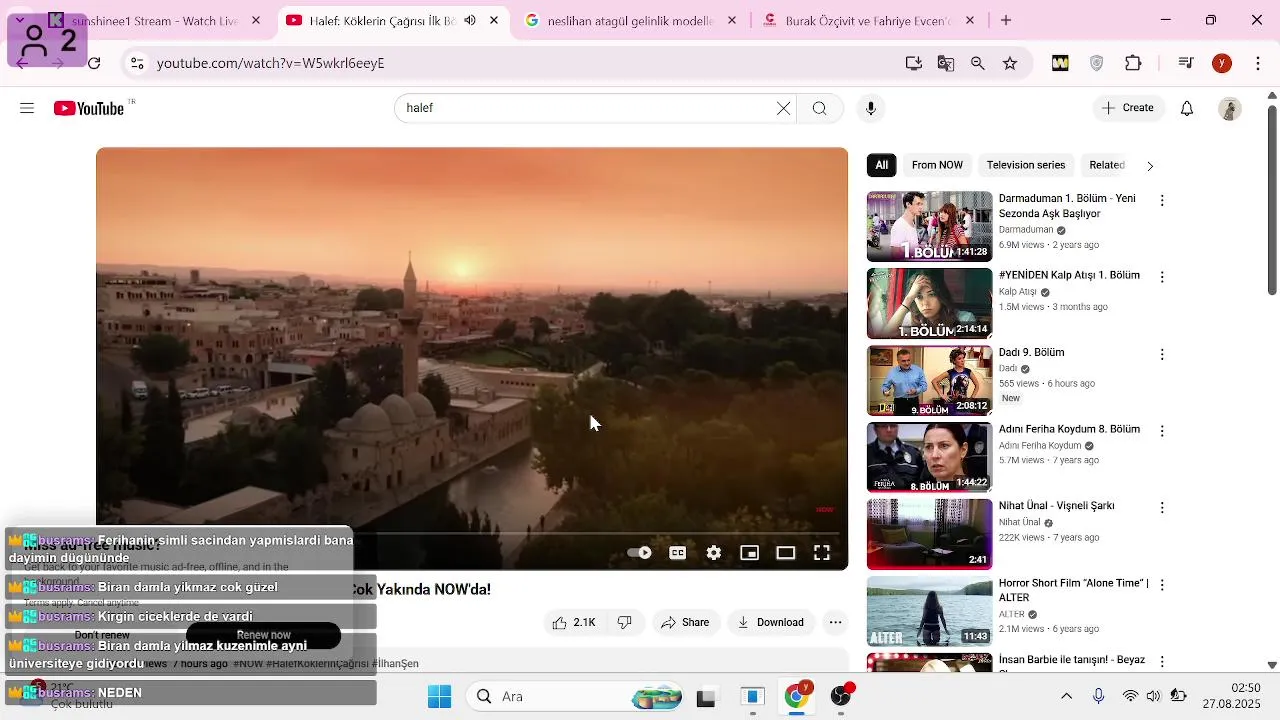1280x720 pixels.
Task: Open options menu for Darmaduman 1. Bölüm
Action: (1162, 200)
